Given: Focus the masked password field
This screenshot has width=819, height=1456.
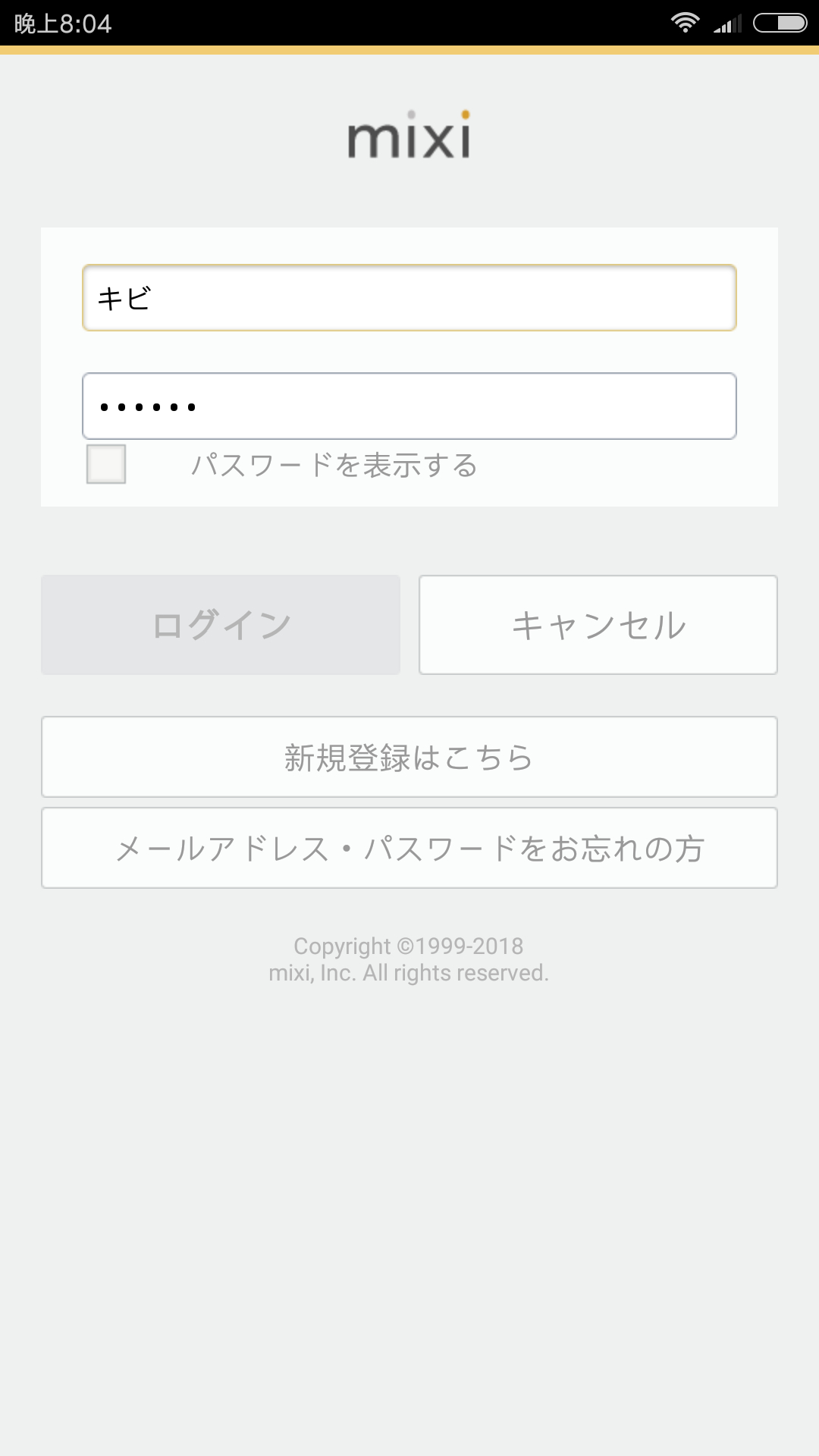Looking at the screenshot, I should 409,406.
